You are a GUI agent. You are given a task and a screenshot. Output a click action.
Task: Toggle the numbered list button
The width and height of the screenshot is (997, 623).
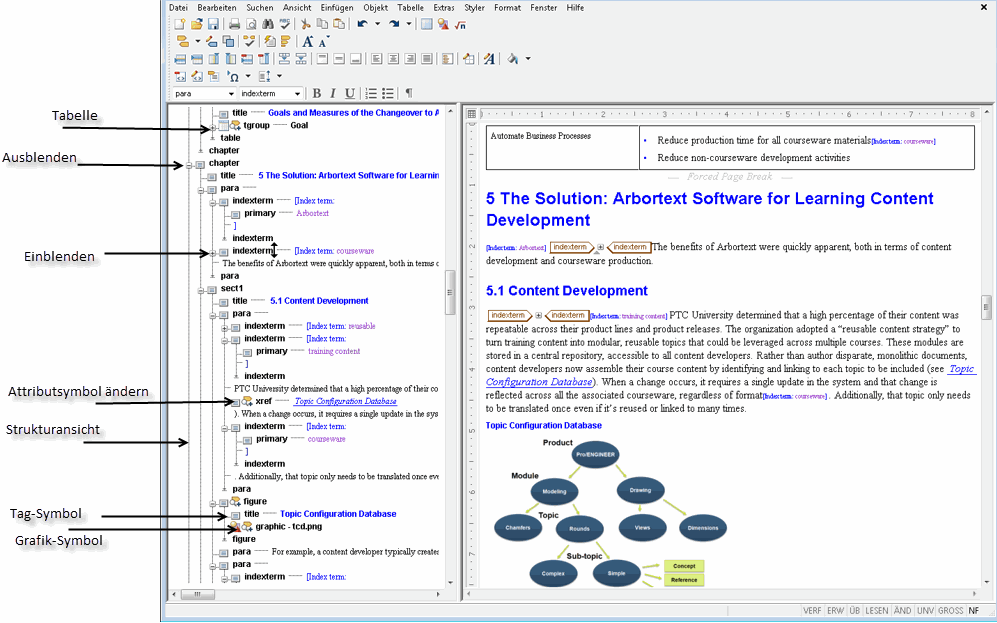(371, 93)
